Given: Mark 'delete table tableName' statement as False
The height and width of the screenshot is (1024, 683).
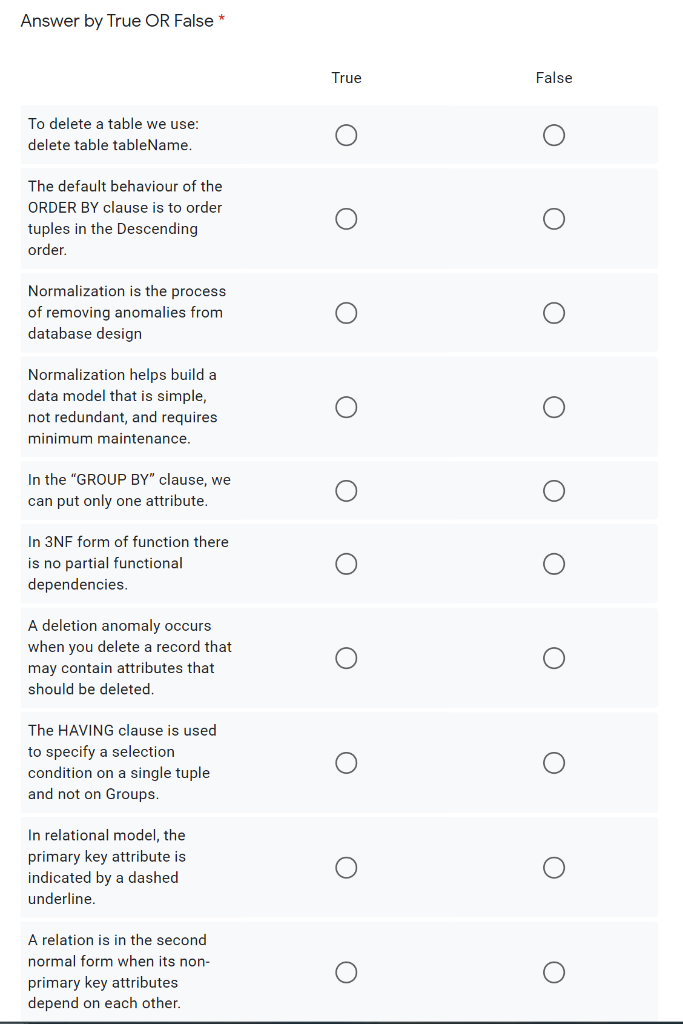Looking at the screenshot, I should point(554,135).
